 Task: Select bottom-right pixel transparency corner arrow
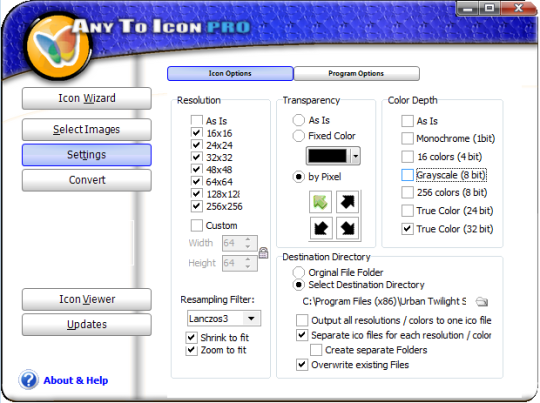pos(347,228)
